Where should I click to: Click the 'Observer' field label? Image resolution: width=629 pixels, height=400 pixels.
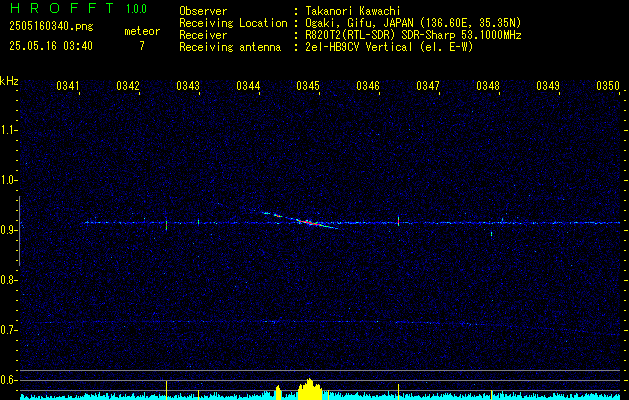[x=203, y=11]
